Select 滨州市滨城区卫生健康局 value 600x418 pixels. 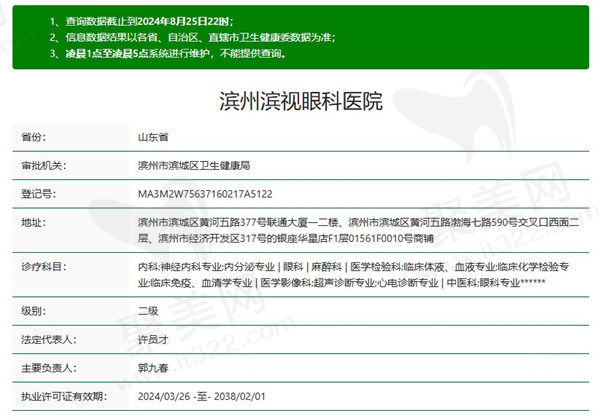click(194, 165)
